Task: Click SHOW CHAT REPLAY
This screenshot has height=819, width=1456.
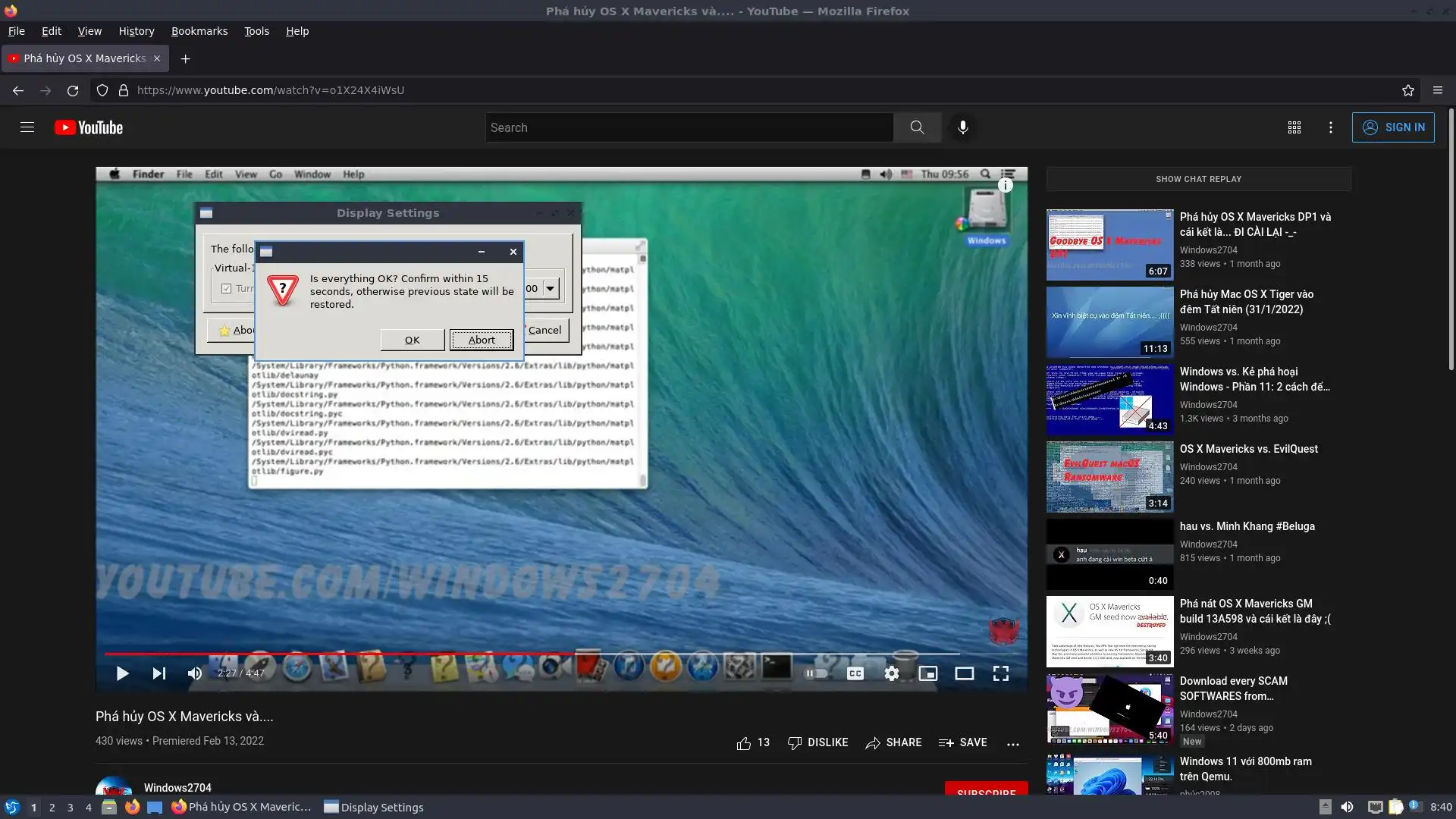Action: (x=1198, y=179)
